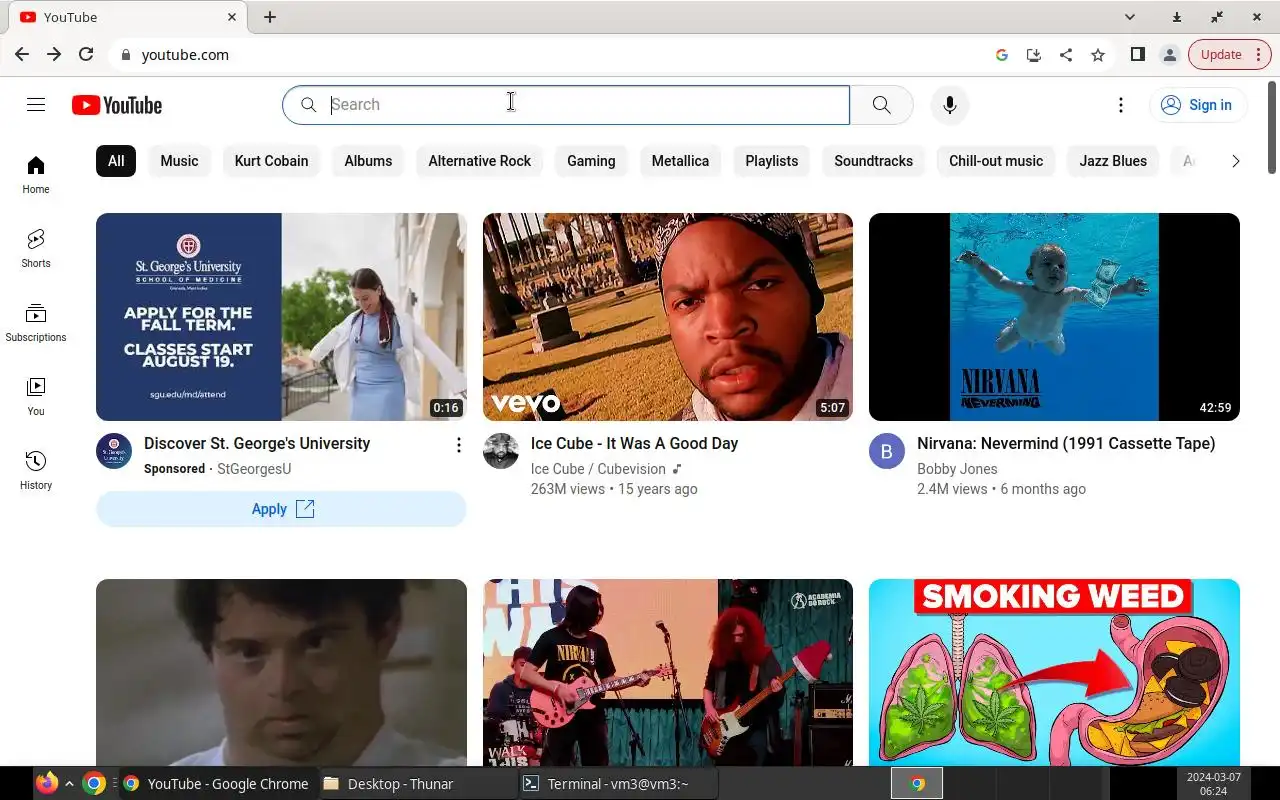Screen dimensions: 1280x800
Task: Open Nirvana: Nevermind video title
Action: coord(1066,444)
